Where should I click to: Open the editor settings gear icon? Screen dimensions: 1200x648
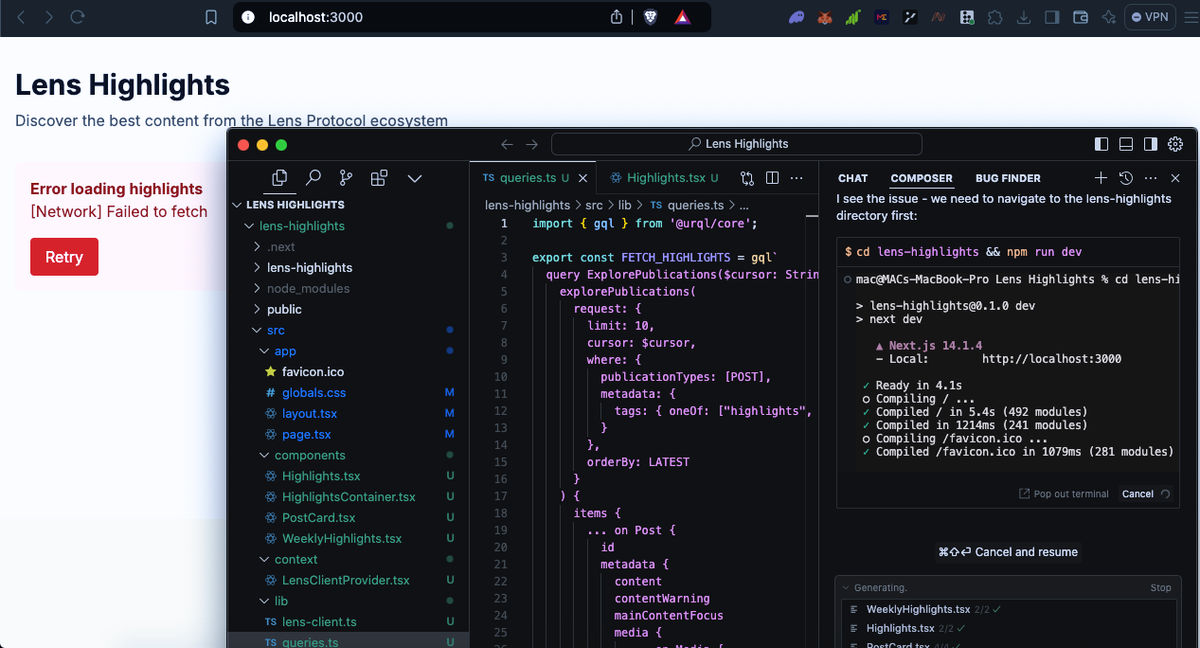pos(1176,144)
